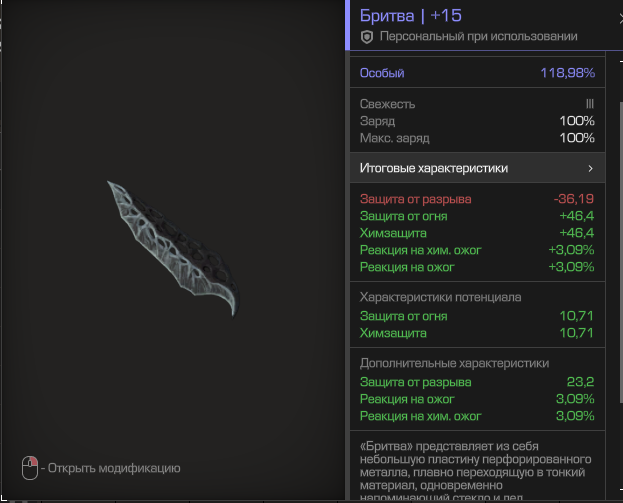Open the Итоговые характеристики section header
Screen dimensions: 623x503
(x=434, y=168)
